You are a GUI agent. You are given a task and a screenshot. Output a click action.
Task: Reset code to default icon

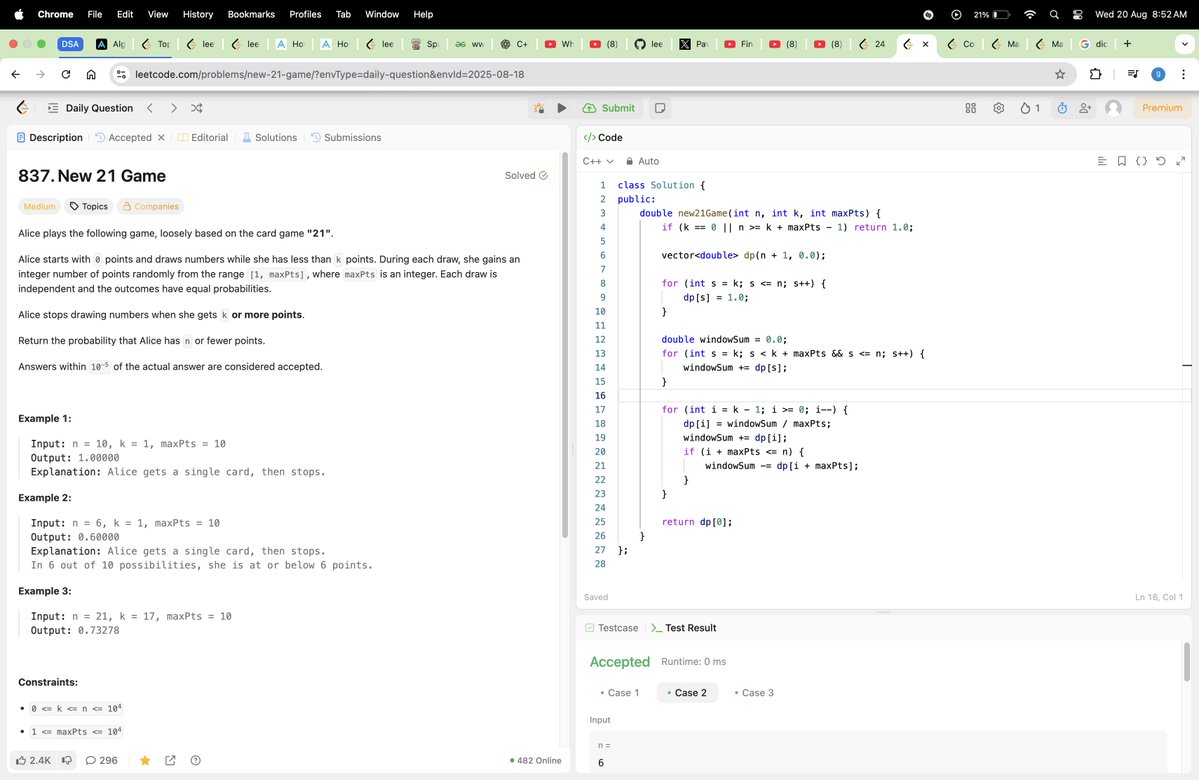point(1161,161)
